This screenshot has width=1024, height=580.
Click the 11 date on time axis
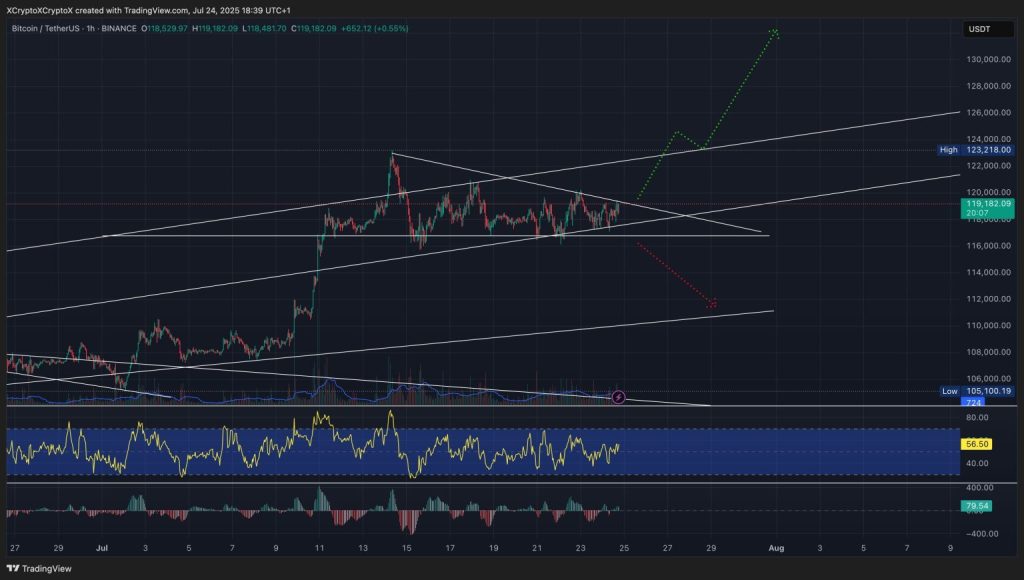[319, 549]
